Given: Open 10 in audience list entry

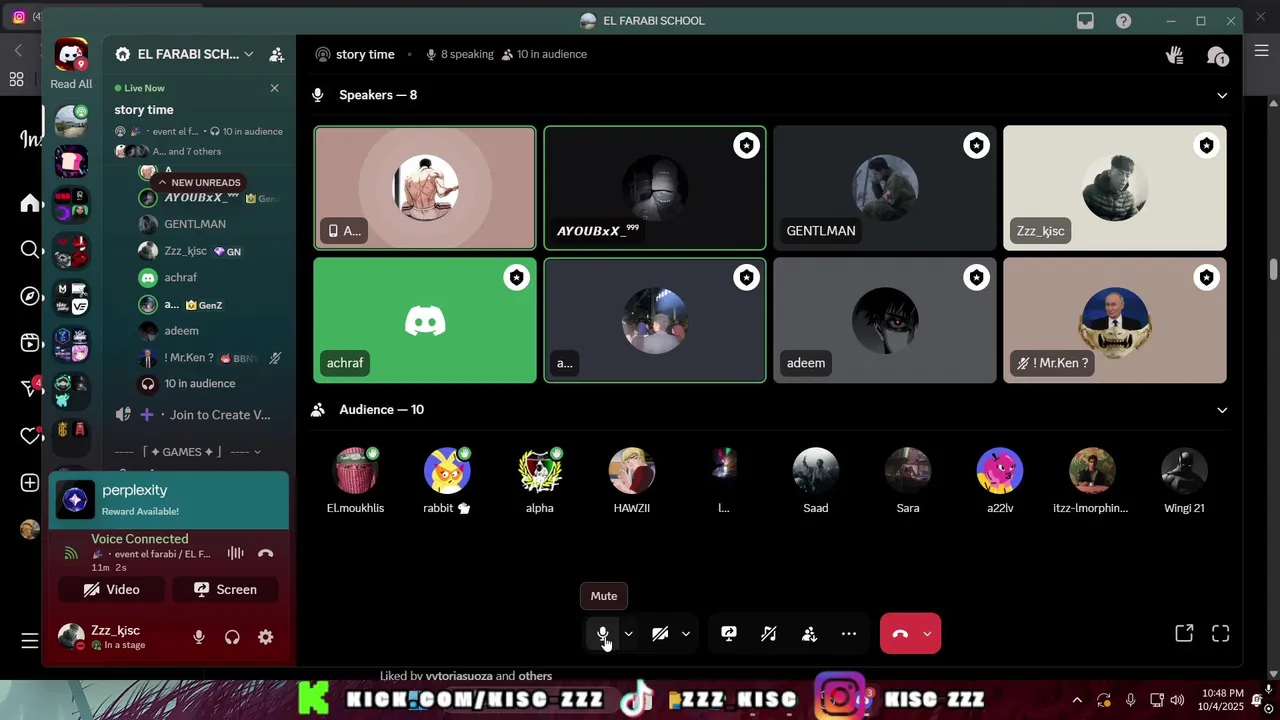Looking at the screenshot, I should coord(200,384).
